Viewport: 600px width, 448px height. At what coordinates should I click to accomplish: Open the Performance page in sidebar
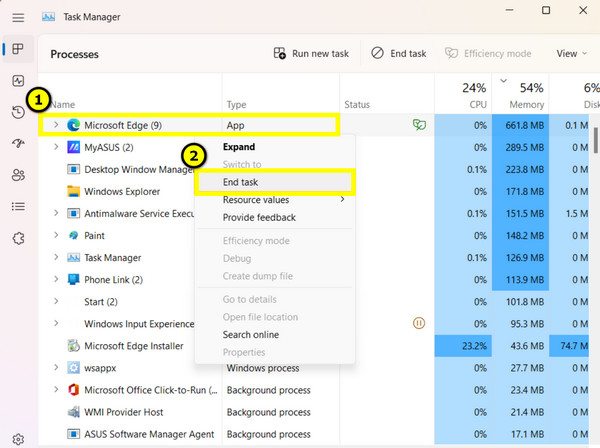(x=18, y=81)
